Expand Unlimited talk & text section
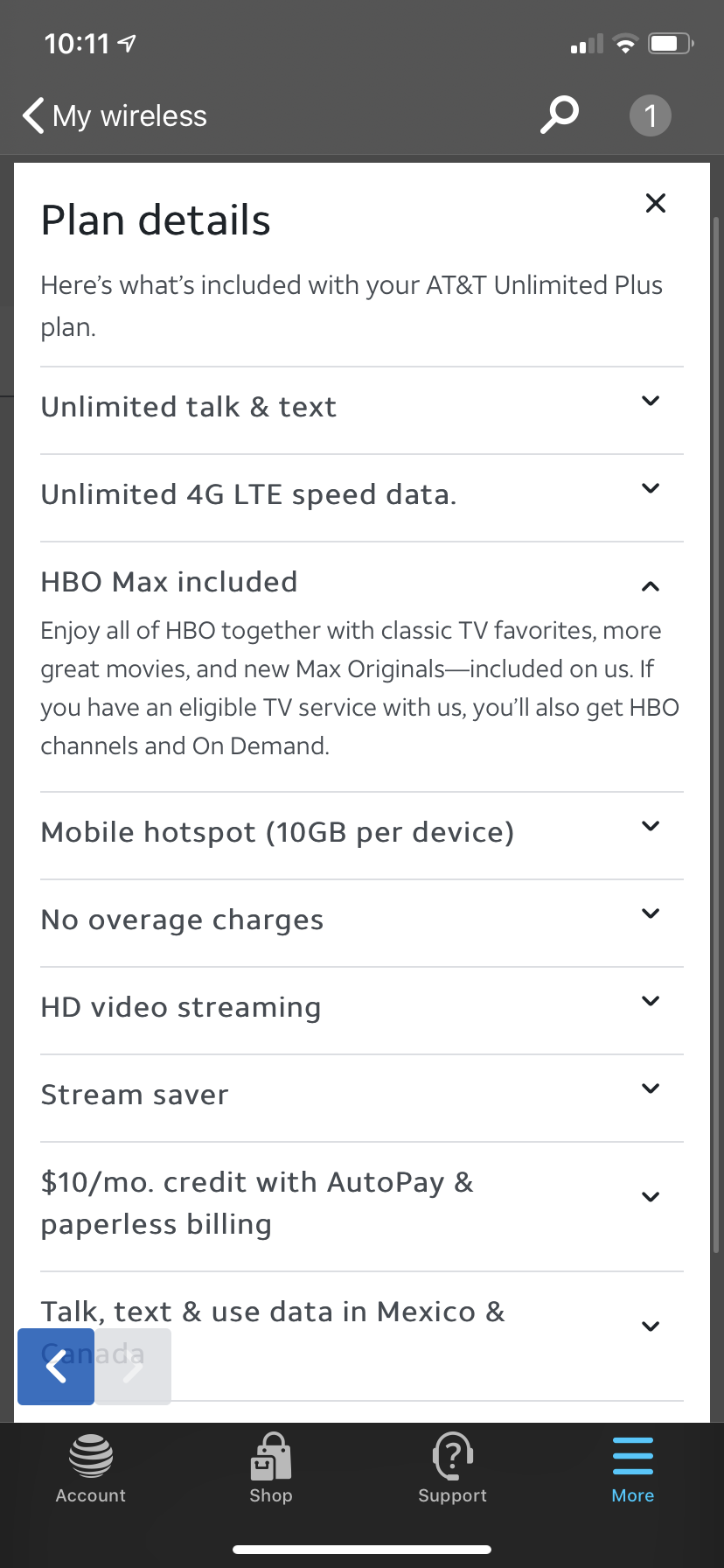 650,402
